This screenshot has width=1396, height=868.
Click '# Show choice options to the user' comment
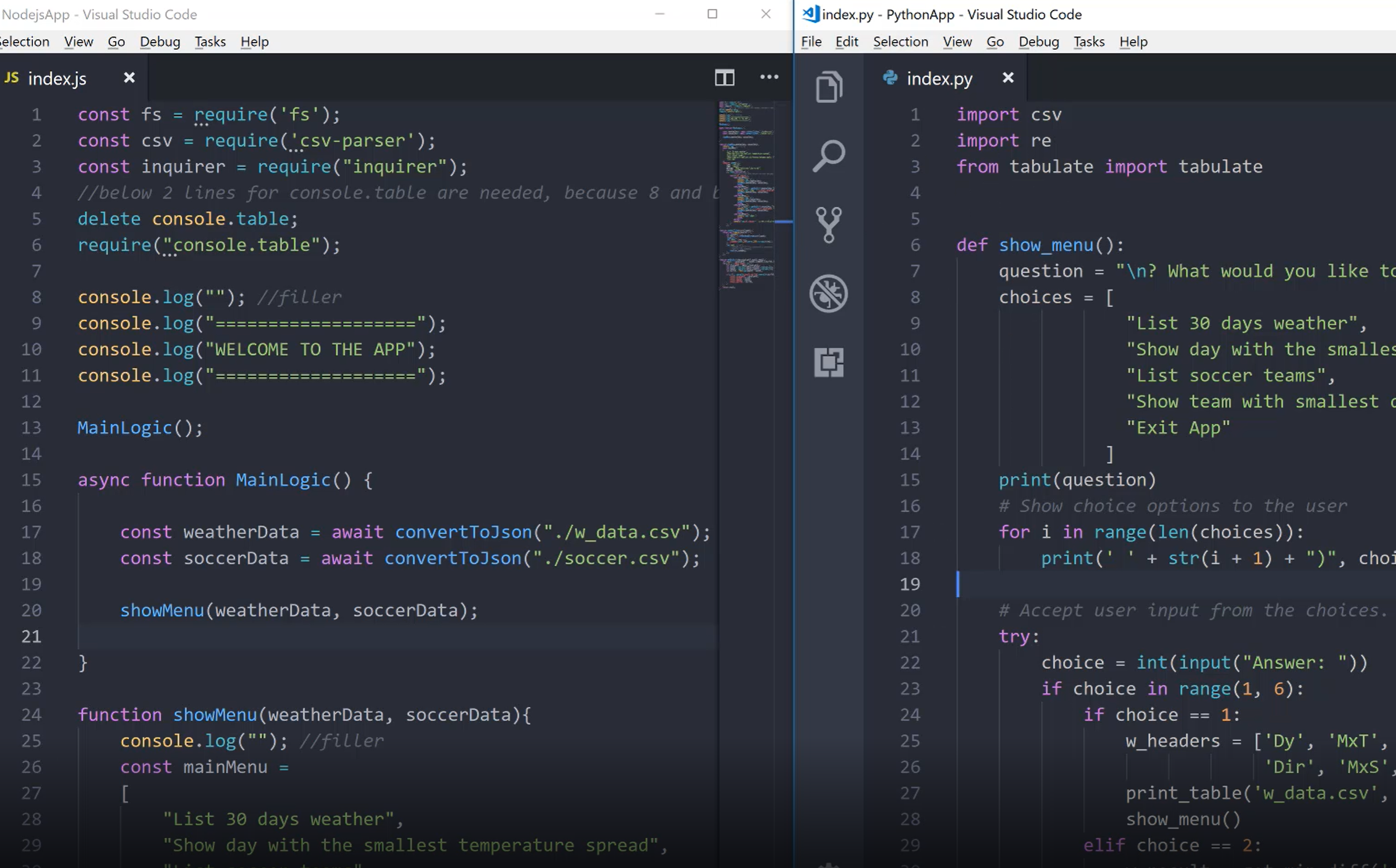[1173, 506]
